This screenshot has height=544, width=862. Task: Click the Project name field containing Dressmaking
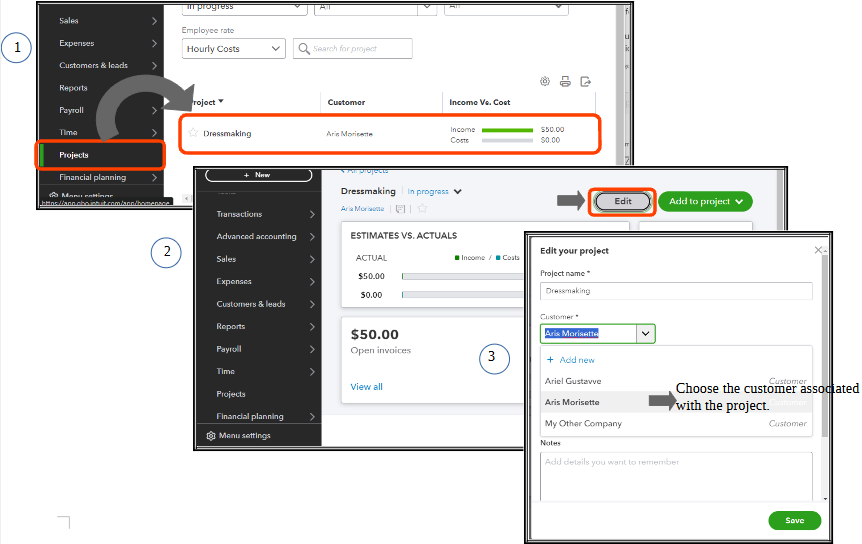[x=676, y=291]
